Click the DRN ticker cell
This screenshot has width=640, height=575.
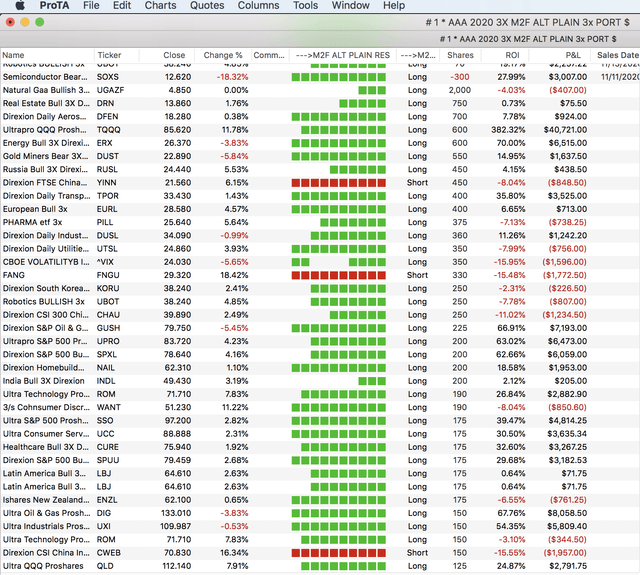[x=105, y=103]
